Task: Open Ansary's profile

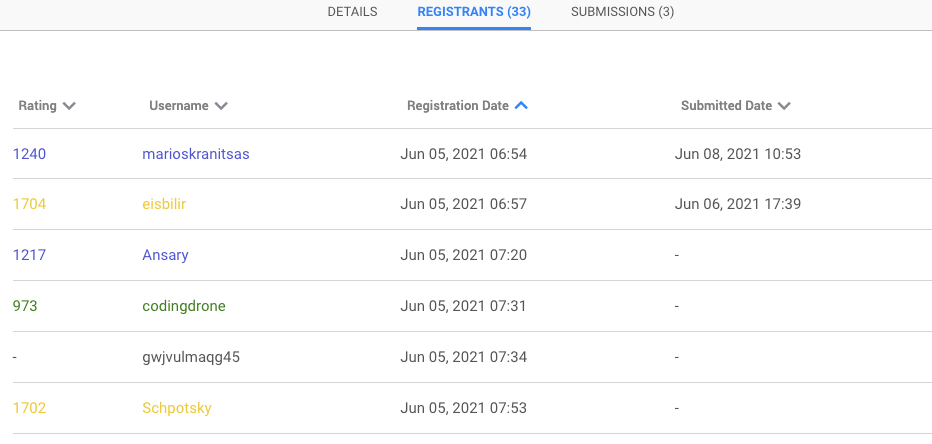Action: [x=166, y=255]
